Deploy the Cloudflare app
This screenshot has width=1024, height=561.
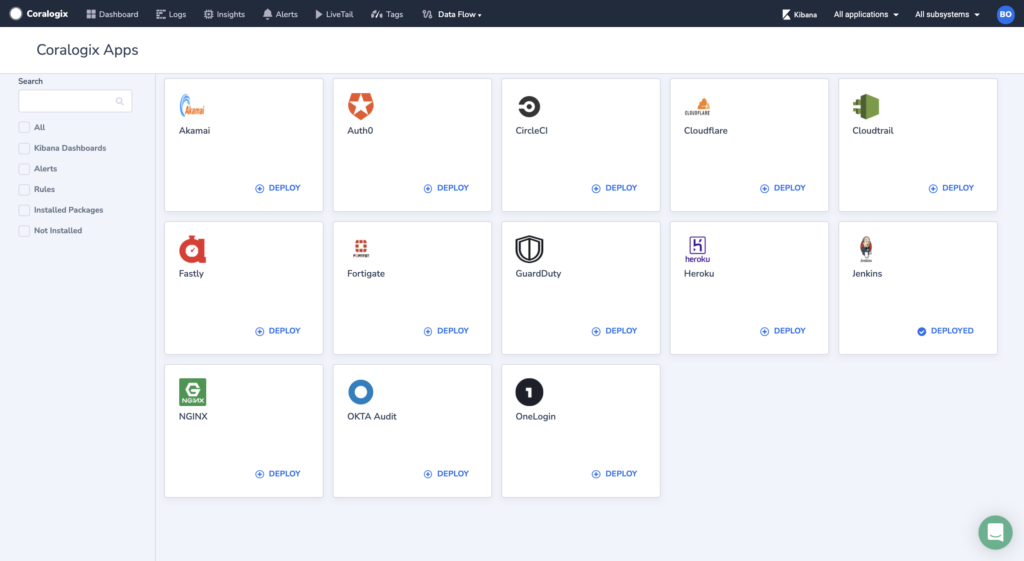click(782, 188)
